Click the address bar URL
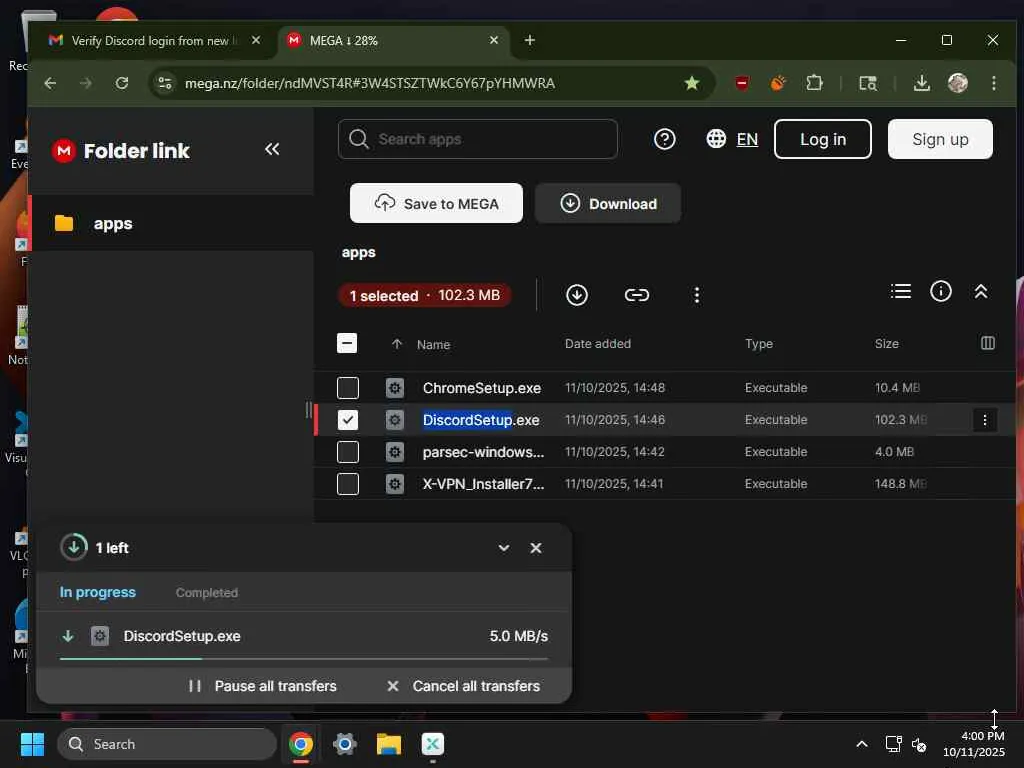This screenshot has height=768, width=1024. coord(370,83)
